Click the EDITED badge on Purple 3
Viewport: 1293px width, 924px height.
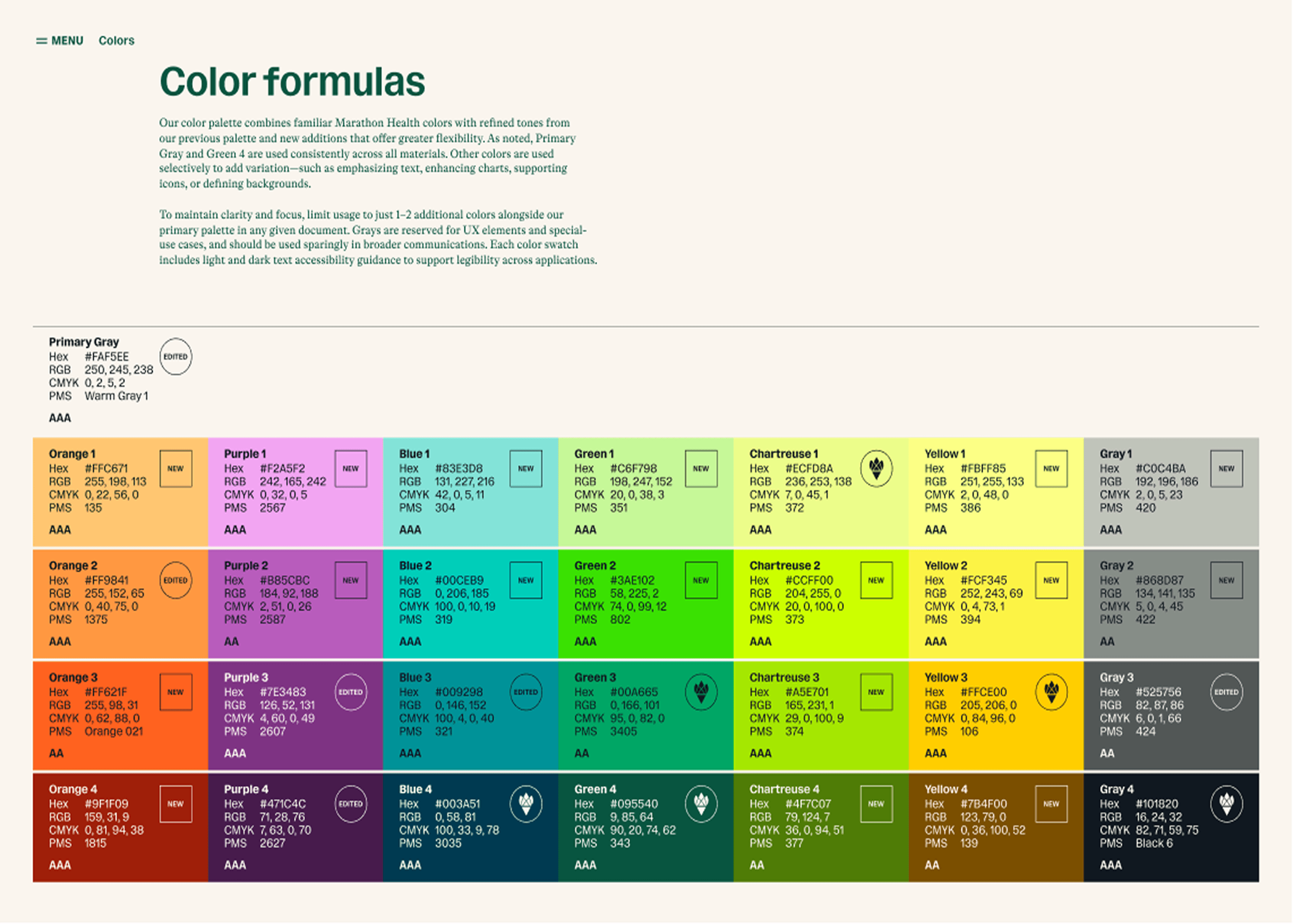click(351, 693)
